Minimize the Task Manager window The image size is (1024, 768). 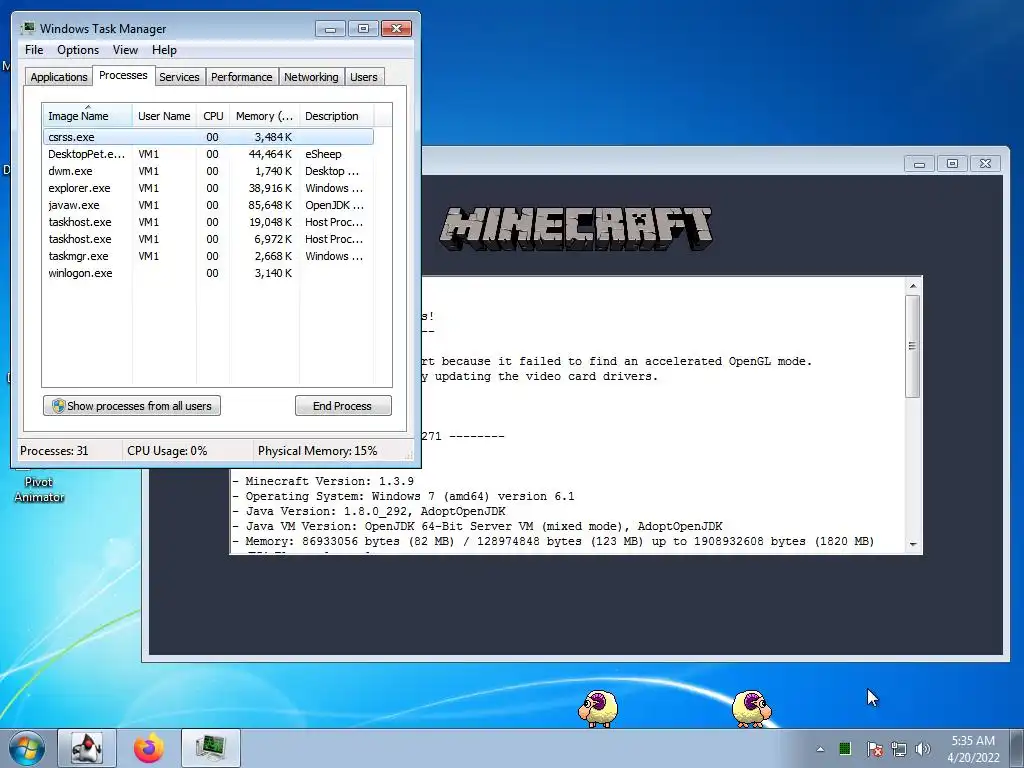[330, 29]
